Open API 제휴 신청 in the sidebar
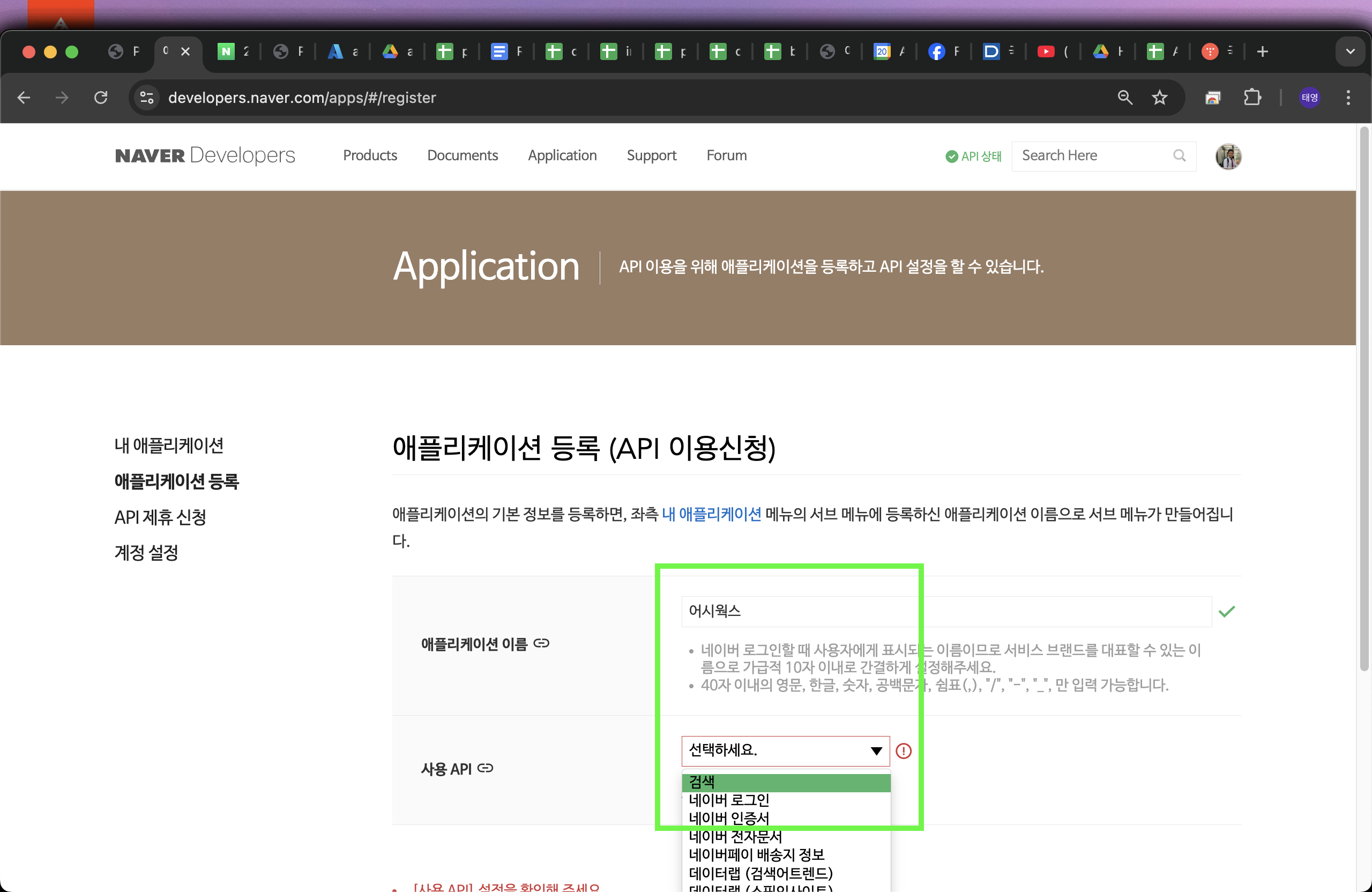This screenshot has height=892, width=1372. [x=160, y=517]
